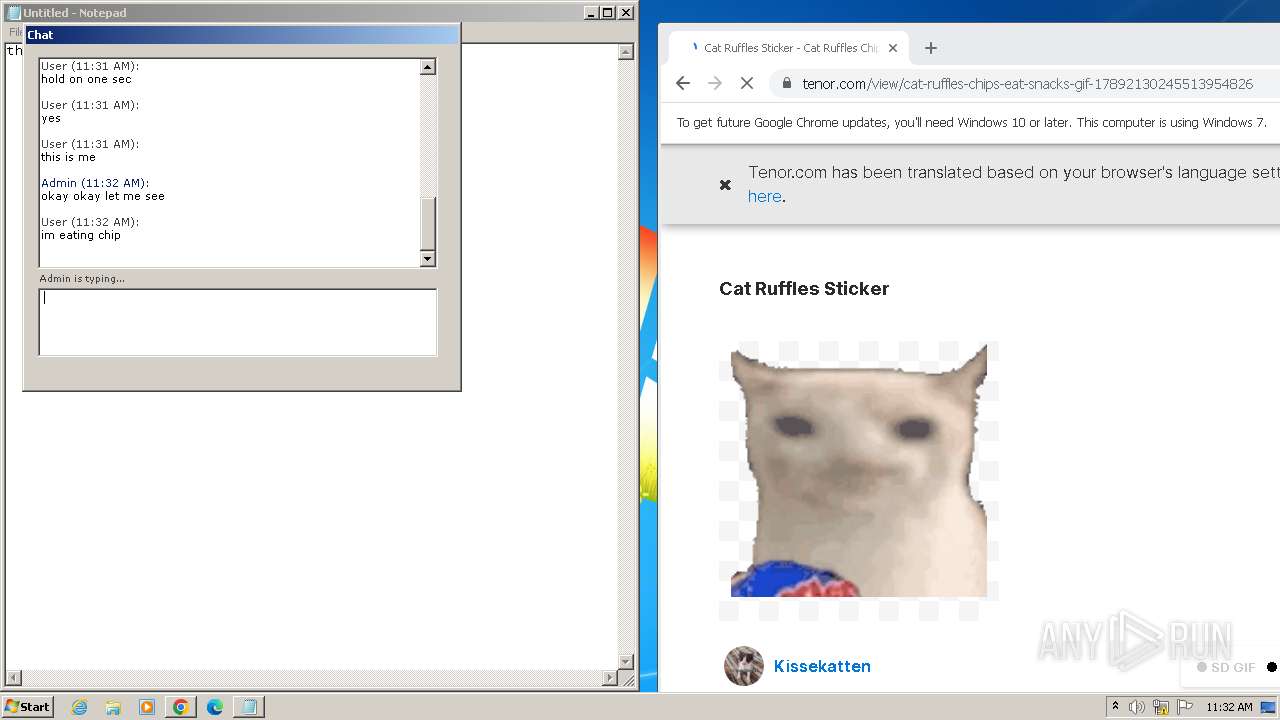The height and width of the screenshot is (720, 1280).
Task: Close the Cat Ruffles Sticker tab
Action: 893,48
